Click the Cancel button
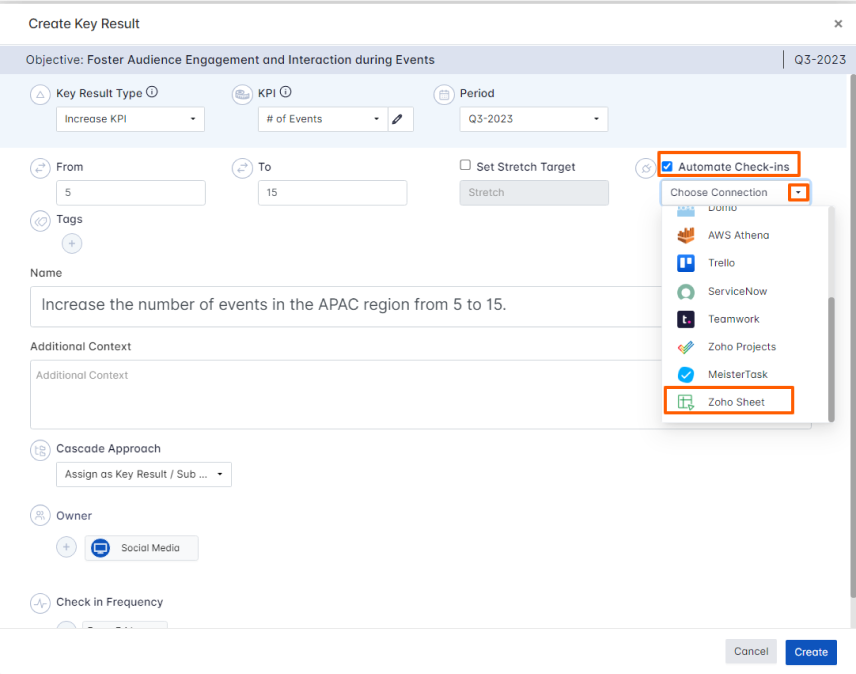Screen dimensions: 856x674 coord(751,652)
